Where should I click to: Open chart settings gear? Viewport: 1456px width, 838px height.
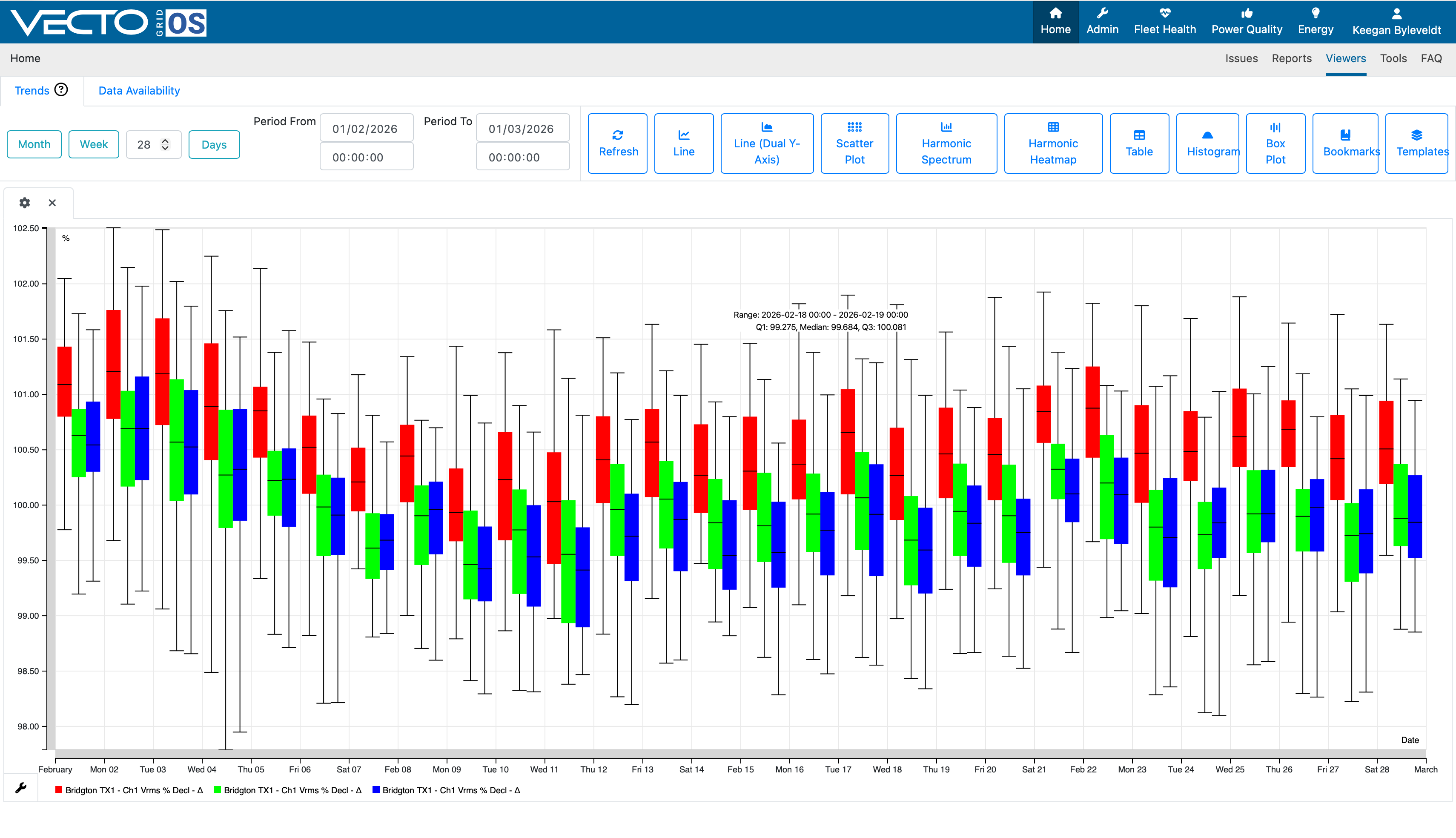click(x=25, y=203)
